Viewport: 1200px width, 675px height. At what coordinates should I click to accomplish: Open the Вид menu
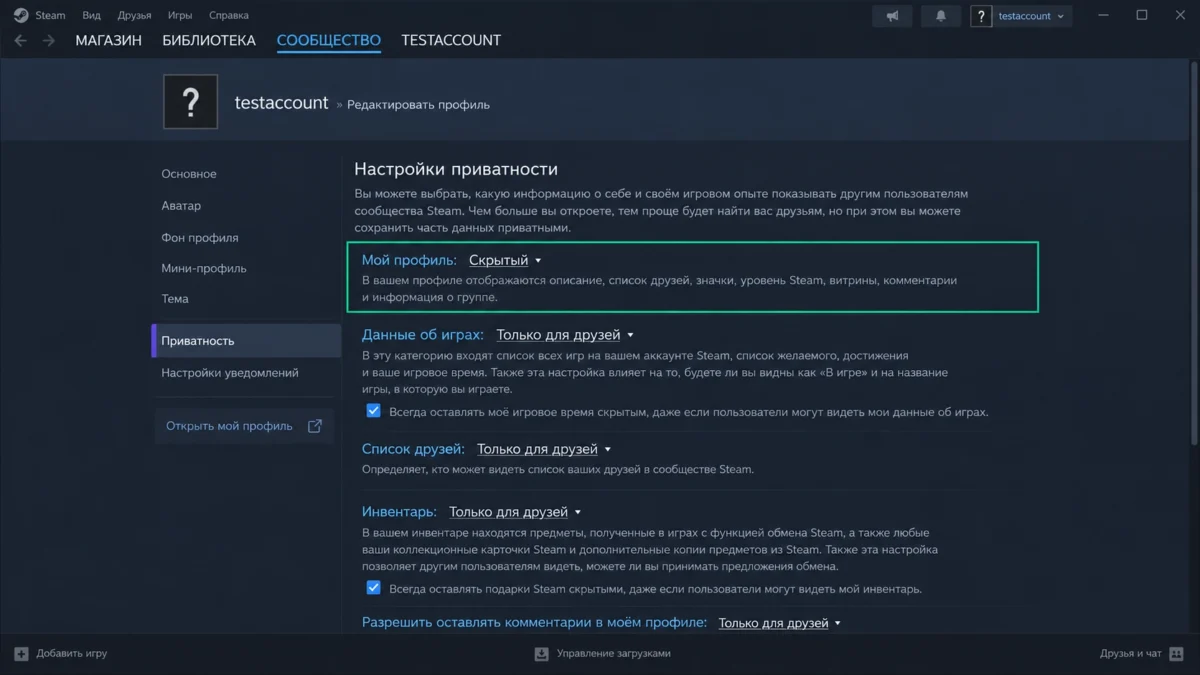click(91, 16)
